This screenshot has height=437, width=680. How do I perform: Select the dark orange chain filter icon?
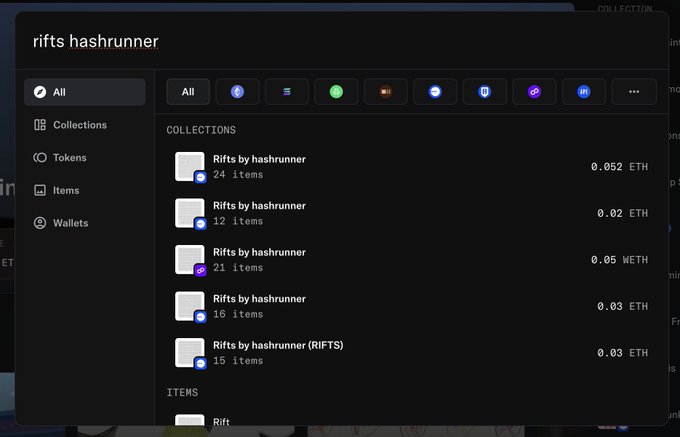(386, 91)
